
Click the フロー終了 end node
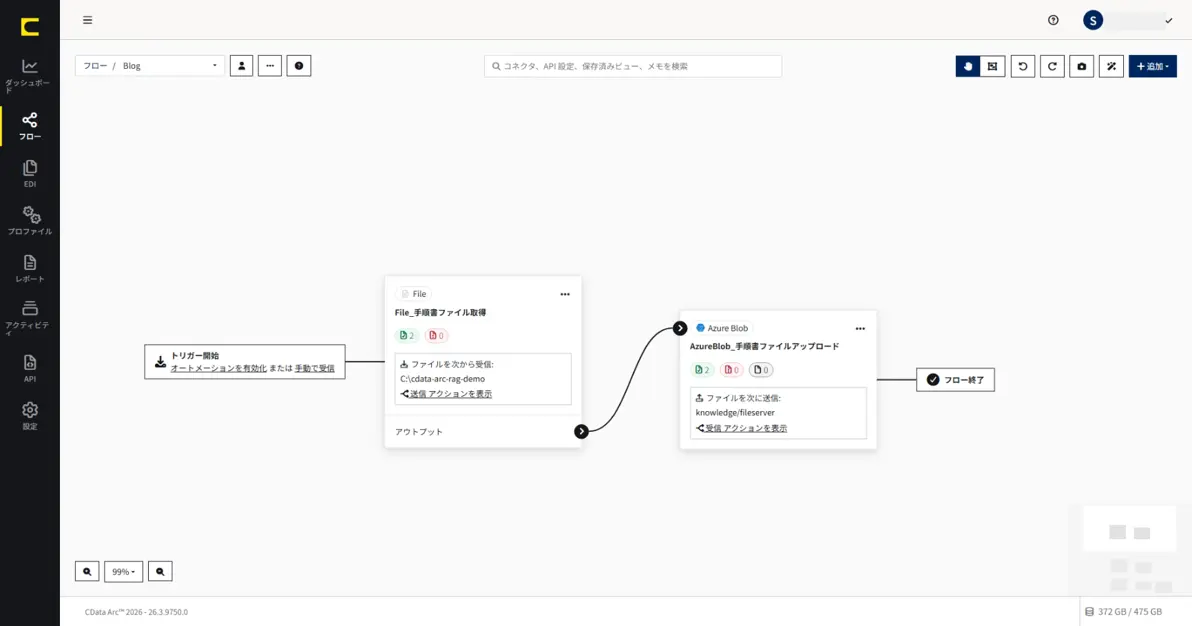(x=956, y=380)
